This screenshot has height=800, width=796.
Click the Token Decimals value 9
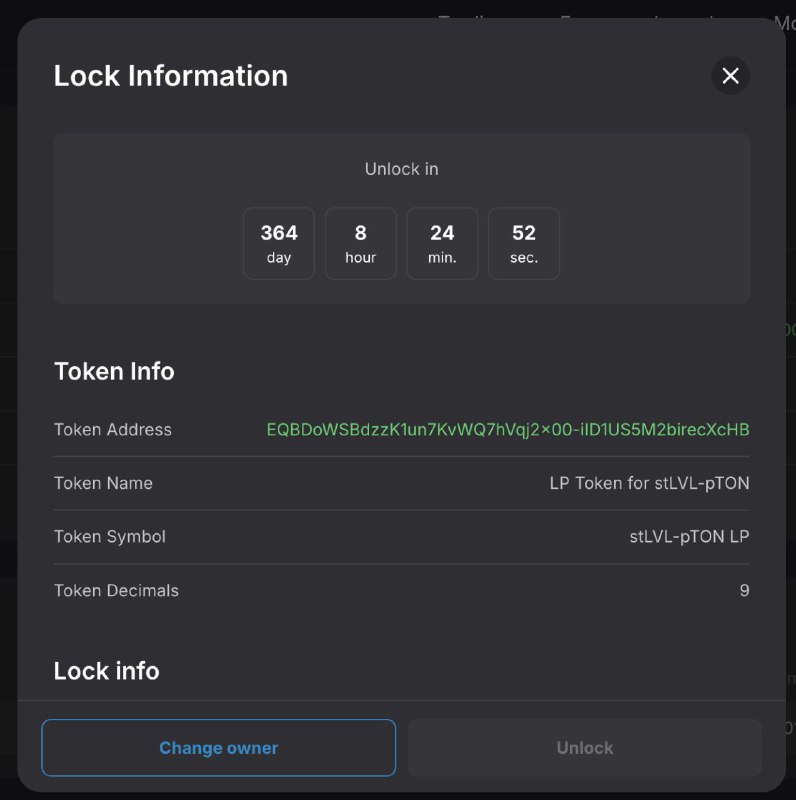[744, 590]
